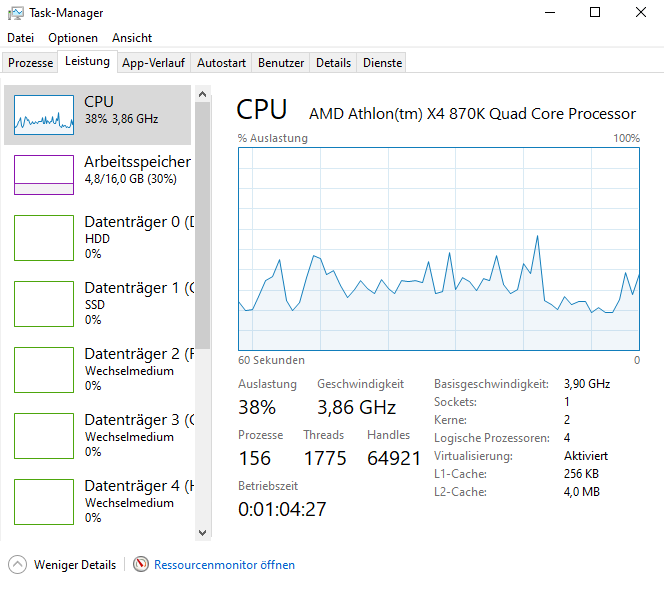Select the Datenträger 0 HDD graph icon
The width and height of the screenshot is (665, 594).
coord(44,238)
